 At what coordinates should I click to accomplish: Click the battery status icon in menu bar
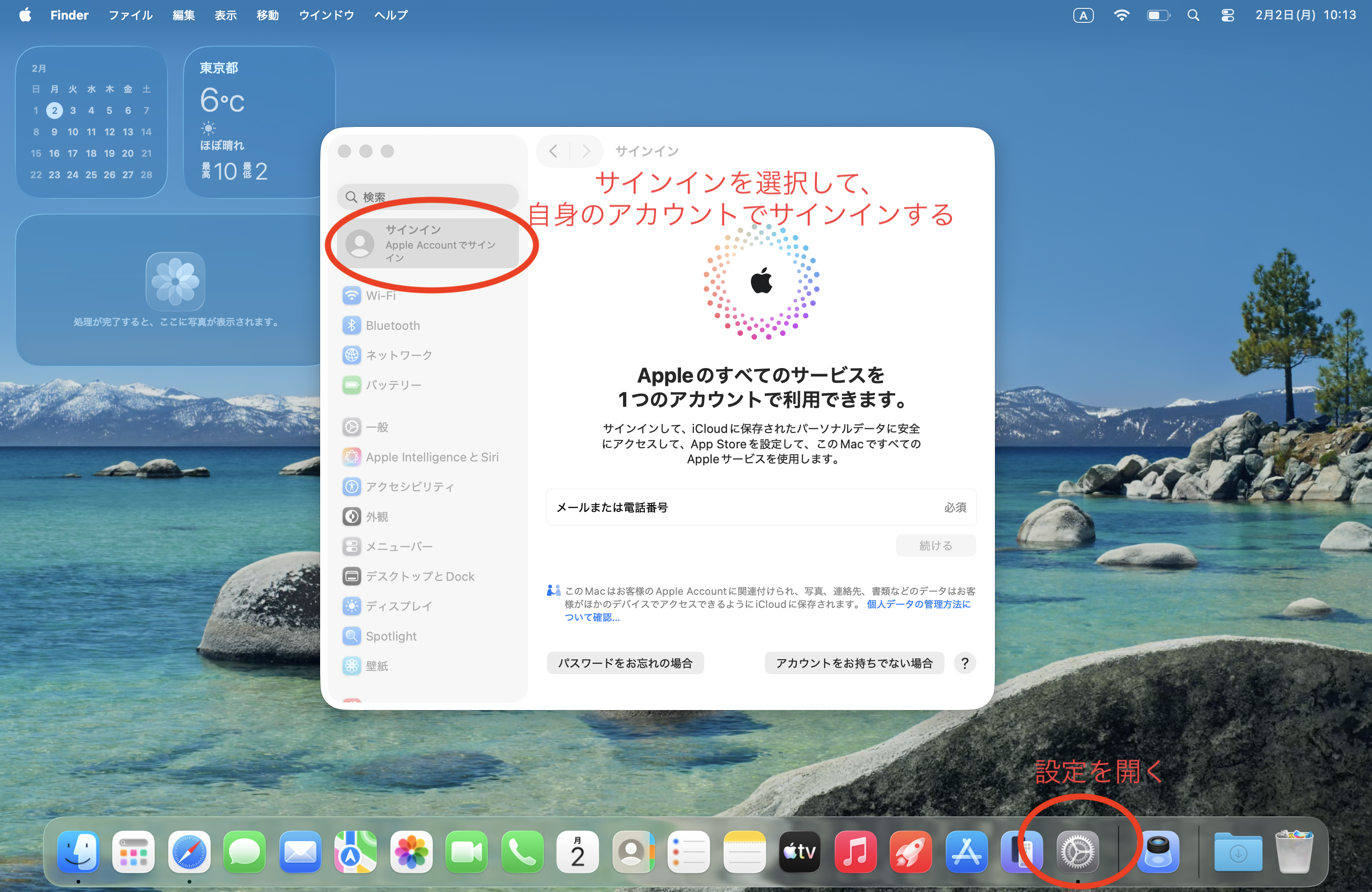coord(1158,15)
